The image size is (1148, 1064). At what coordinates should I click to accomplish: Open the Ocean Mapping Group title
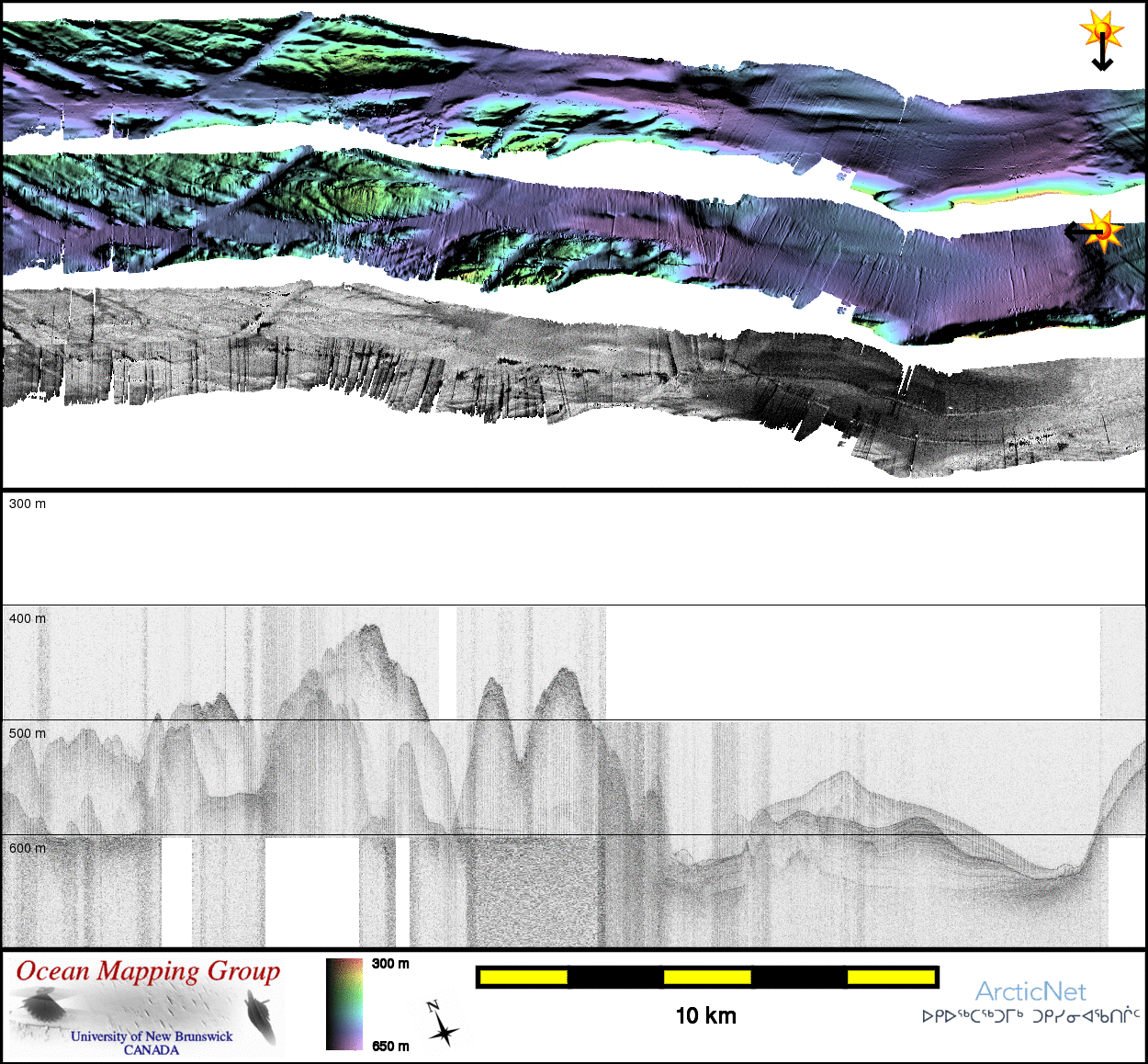[148, 972]
